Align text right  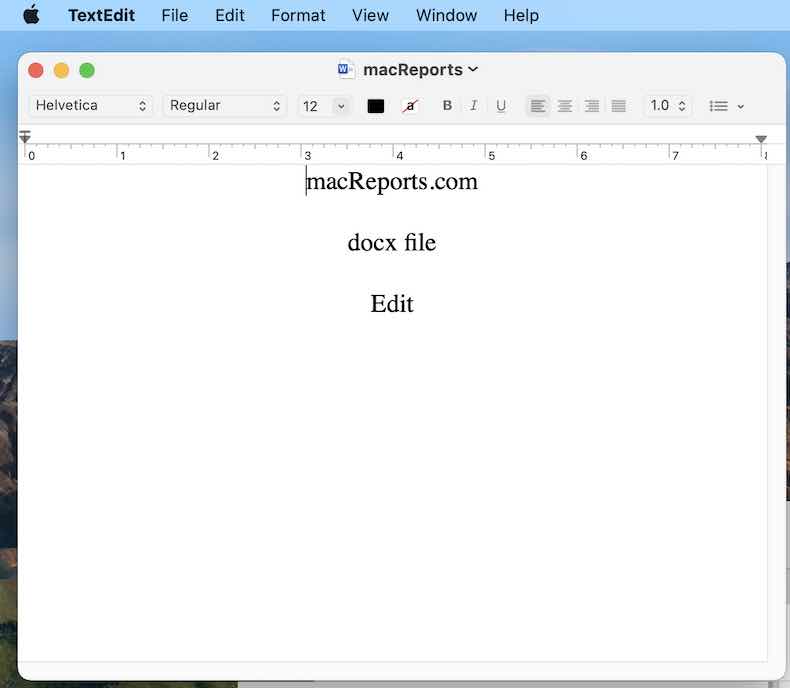click(591, 106)
